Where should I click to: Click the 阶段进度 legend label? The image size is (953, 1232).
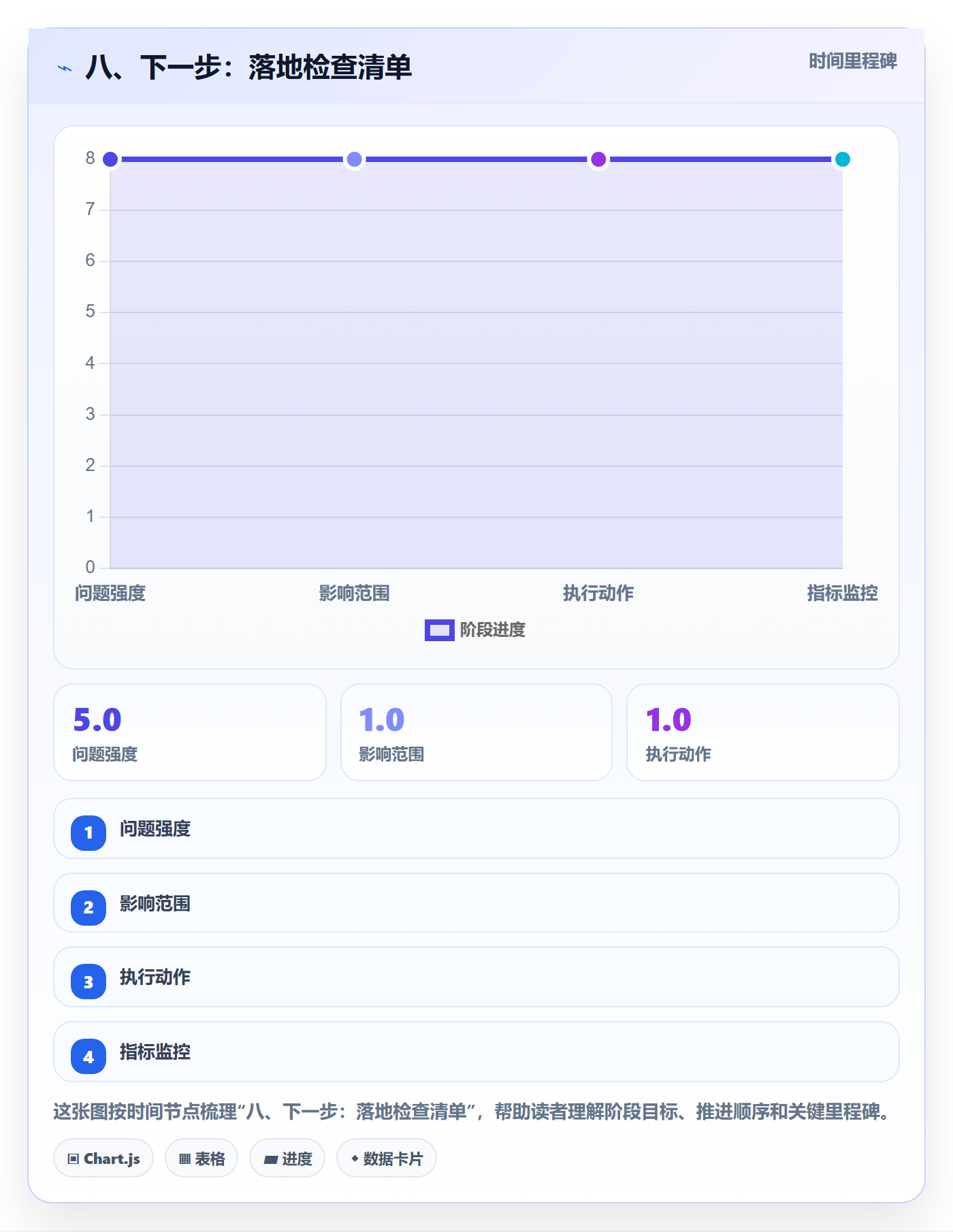493,630
